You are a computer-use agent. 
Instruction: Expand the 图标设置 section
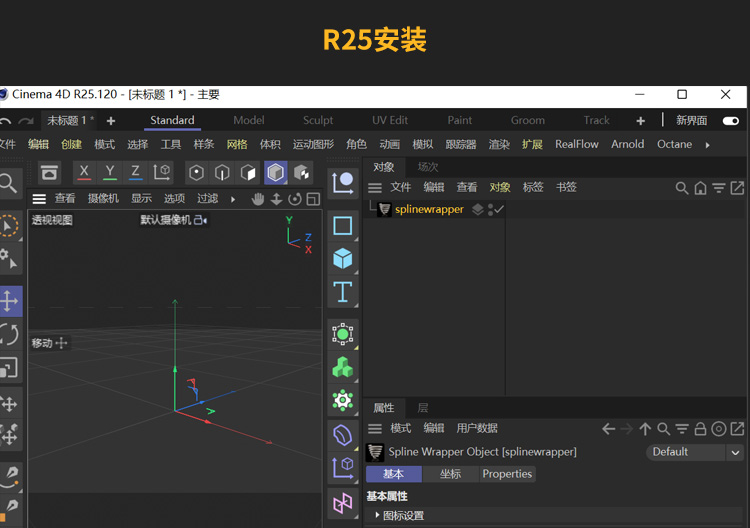377,515
